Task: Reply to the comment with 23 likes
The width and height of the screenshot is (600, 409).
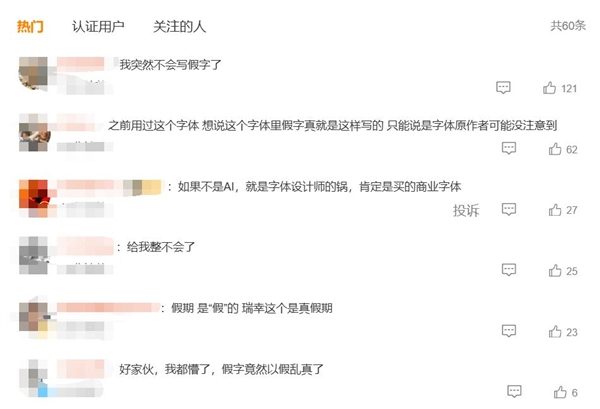Action: (x=509, y=331)
